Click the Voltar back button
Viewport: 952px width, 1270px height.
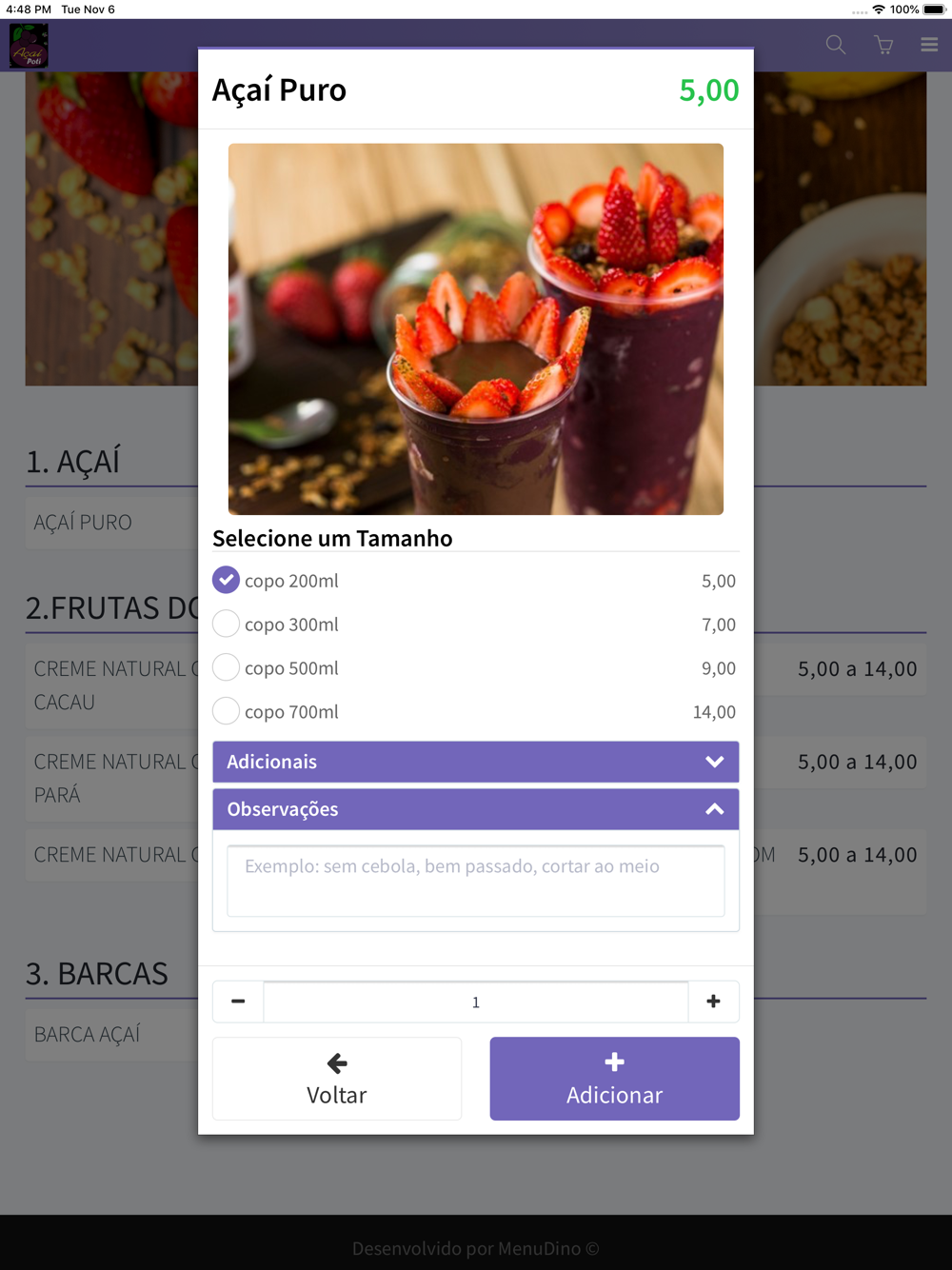click(x=337, y=1079)
